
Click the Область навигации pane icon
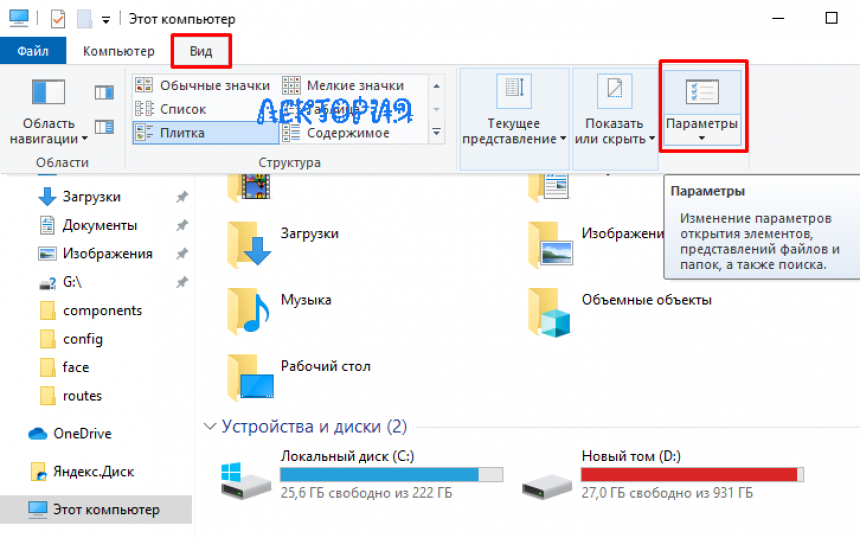tap(48, 92)
